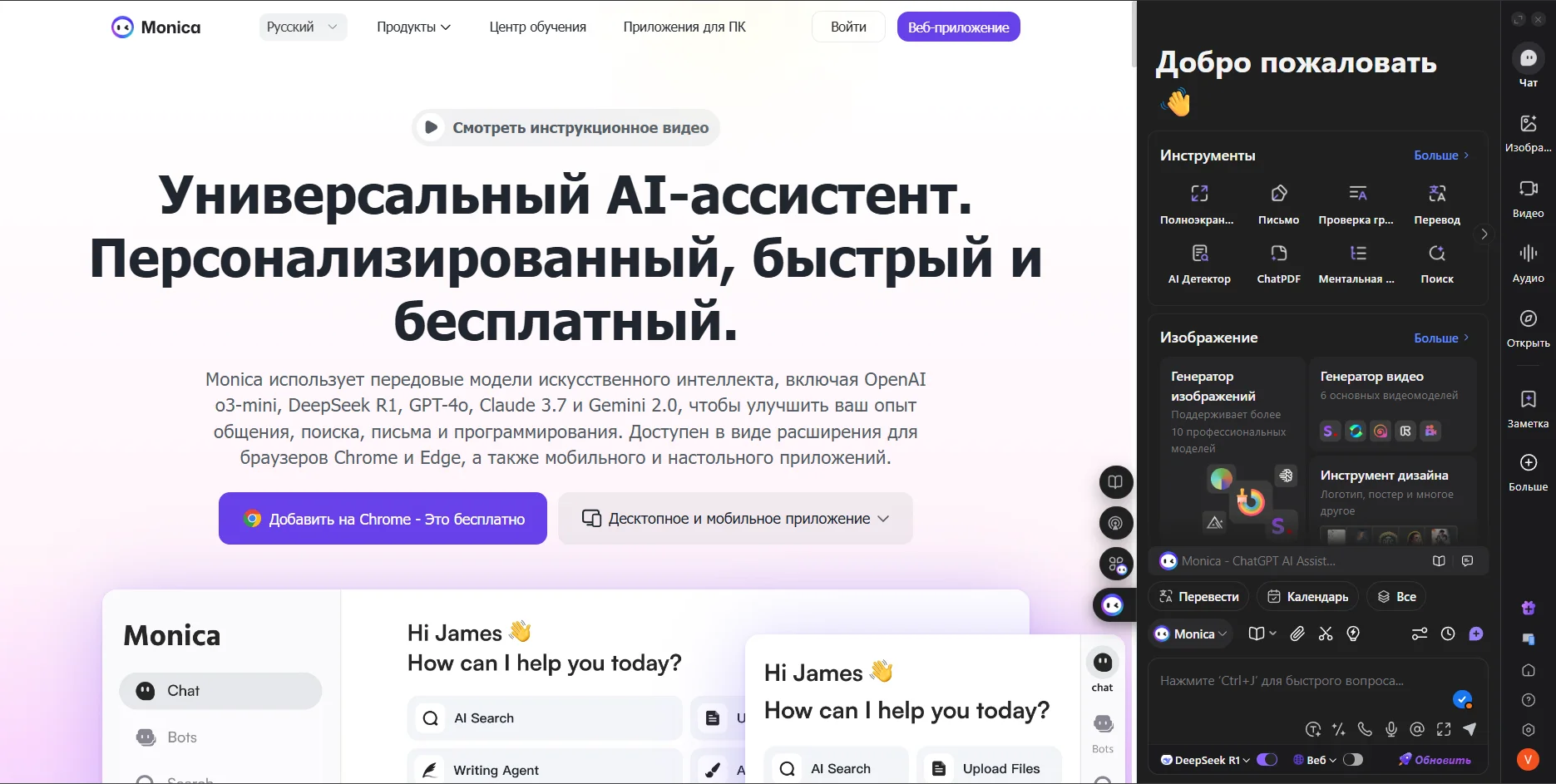Click the Войти login button
Screen dimensions: 1556x784
[848, 27]
